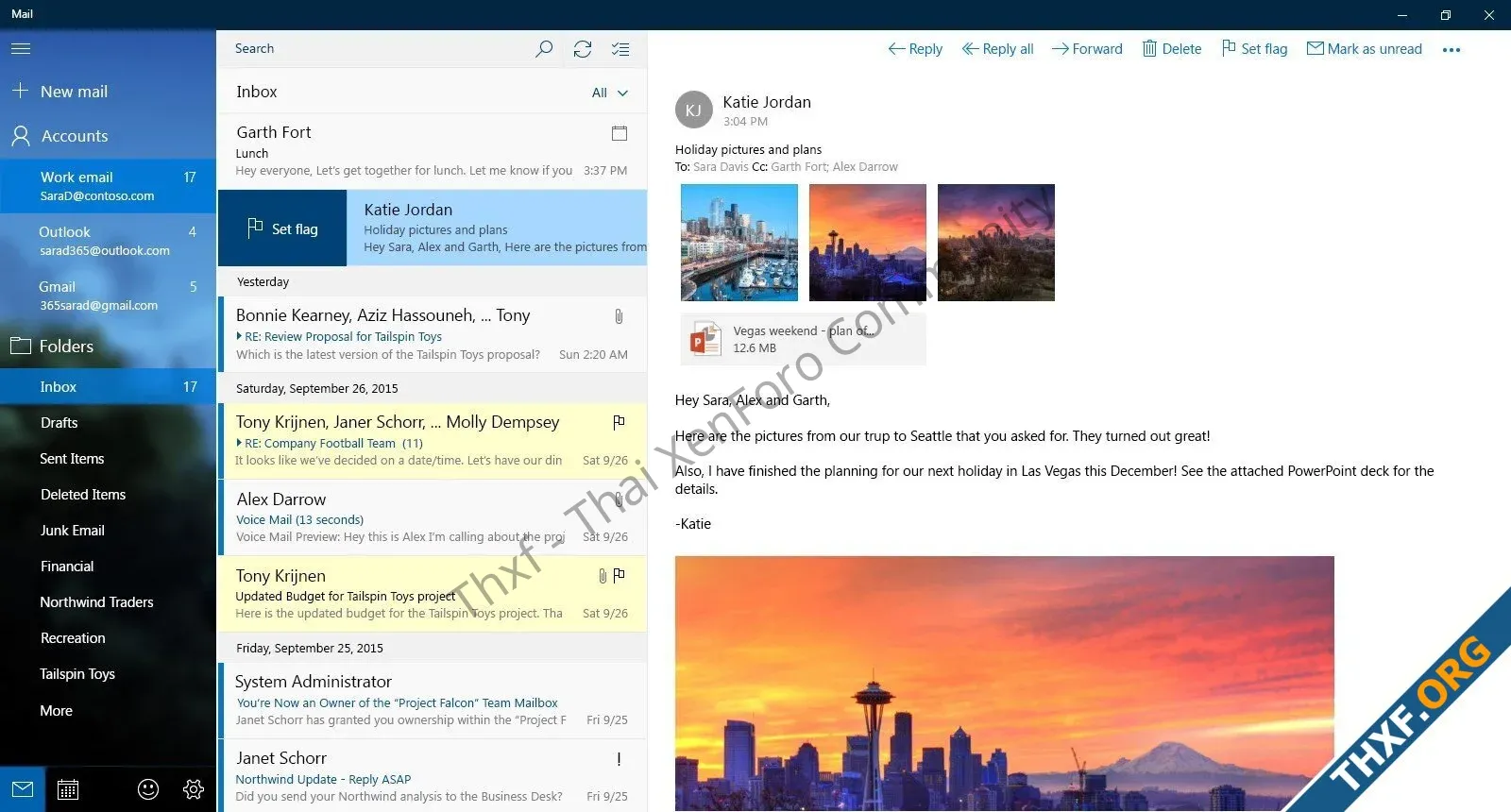
Task: Click the search magnifier icon
Action: click(544, 48)
